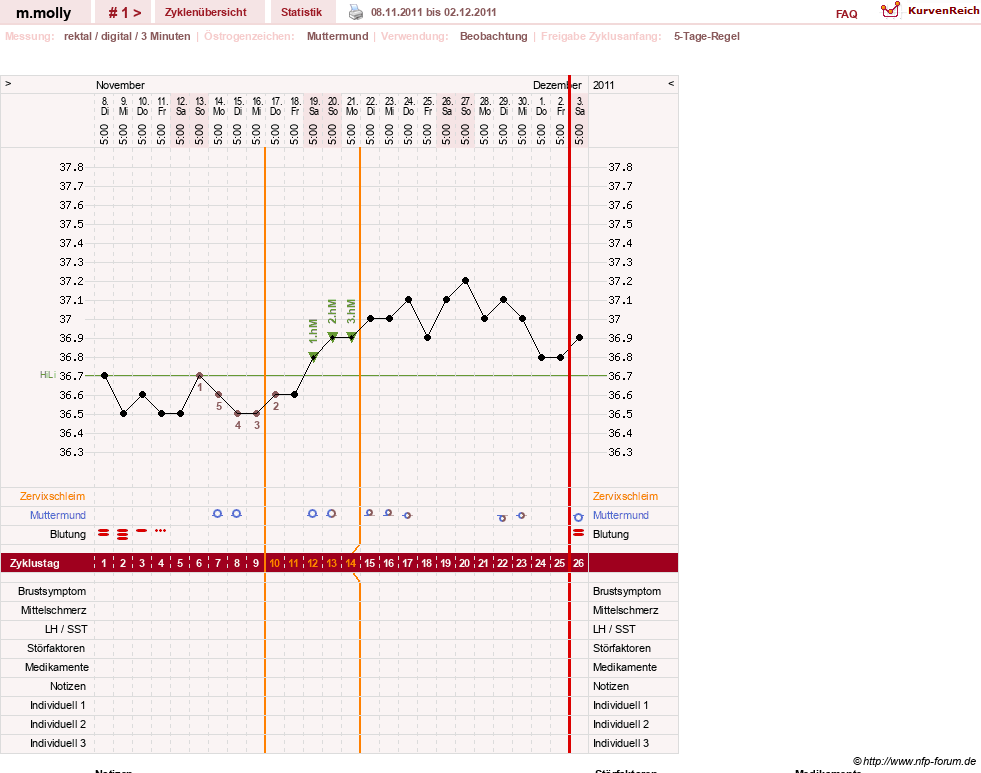Select cycle day 1 in Zyklustag bar

(x=104, y=563)
